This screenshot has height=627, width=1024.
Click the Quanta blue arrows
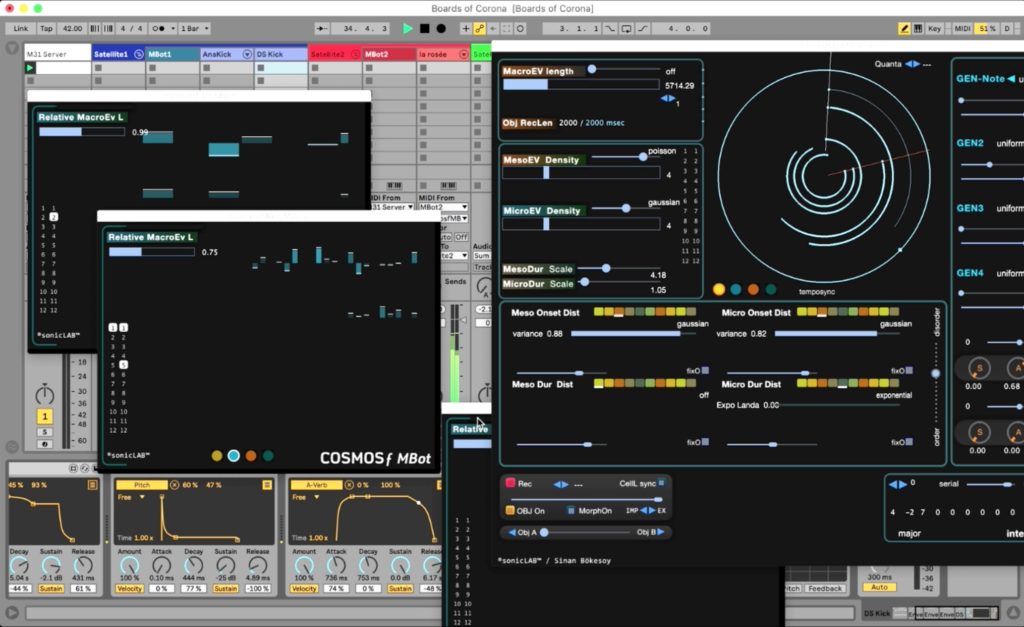[x=912, y=64]
